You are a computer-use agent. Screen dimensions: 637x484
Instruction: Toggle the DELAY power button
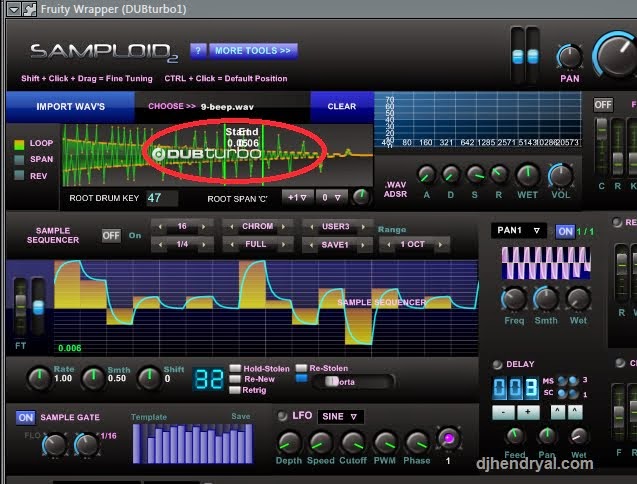497,364
